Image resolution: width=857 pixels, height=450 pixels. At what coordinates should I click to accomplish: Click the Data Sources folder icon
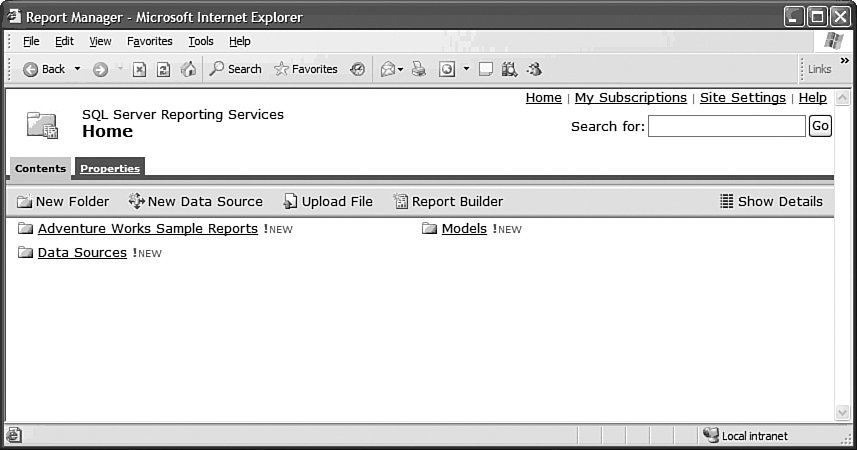[x=25, y=252]
